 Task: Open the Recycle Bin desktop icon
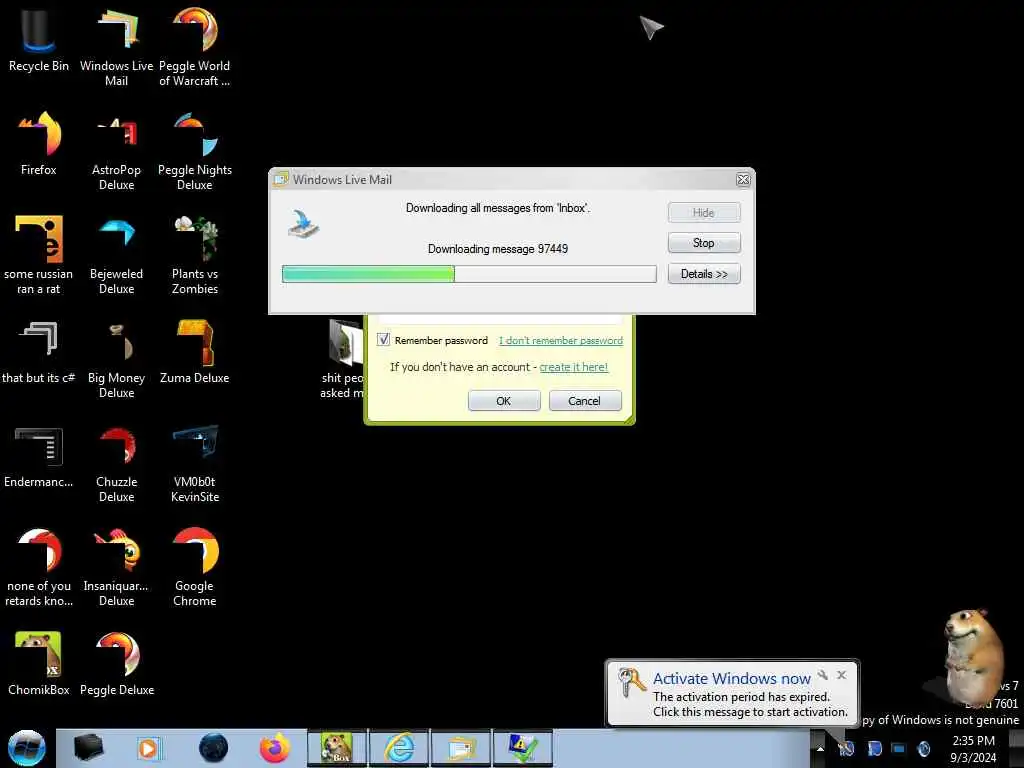click(x=39, y=39)
